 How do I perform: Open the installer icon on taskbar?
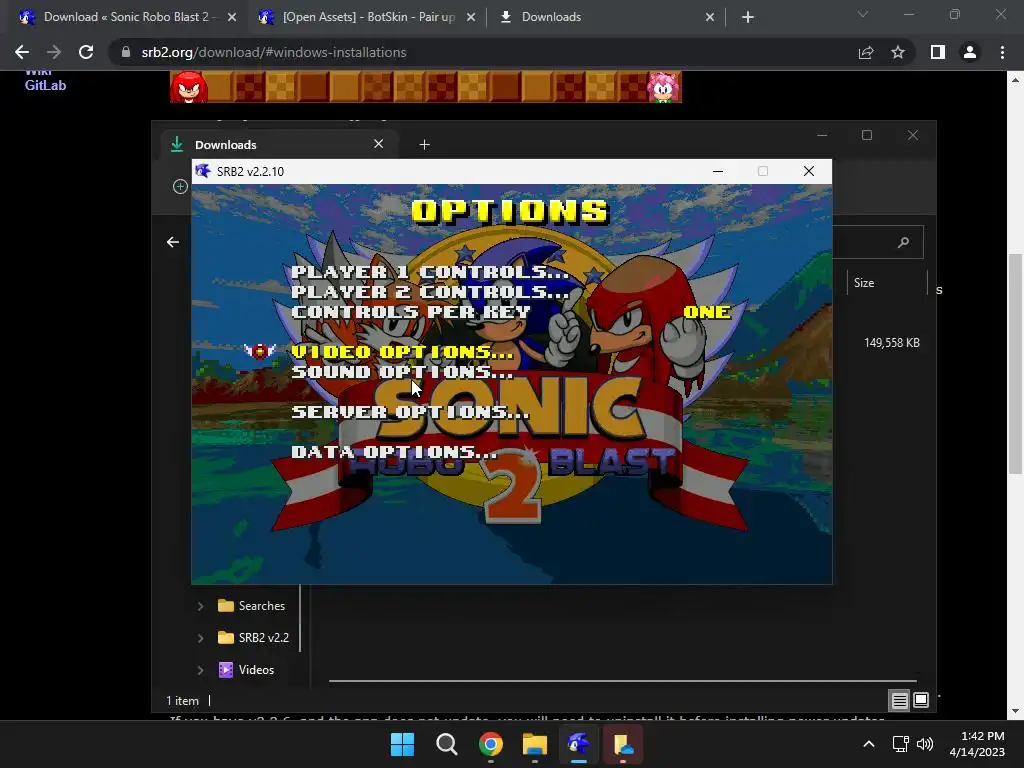(x=623, y=744)
